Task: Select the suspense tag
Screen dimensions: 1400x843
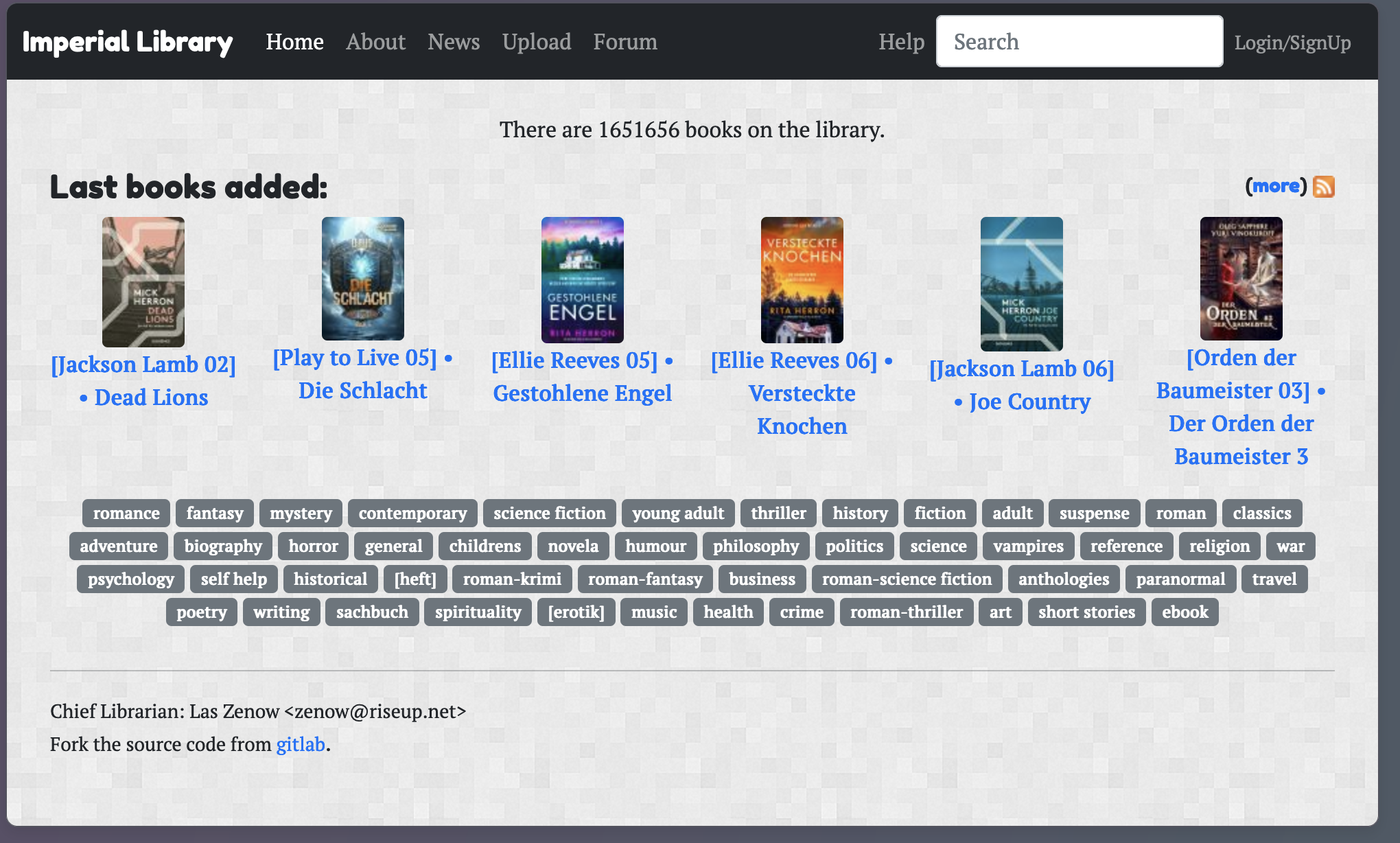Action: tap(1094, 513)
